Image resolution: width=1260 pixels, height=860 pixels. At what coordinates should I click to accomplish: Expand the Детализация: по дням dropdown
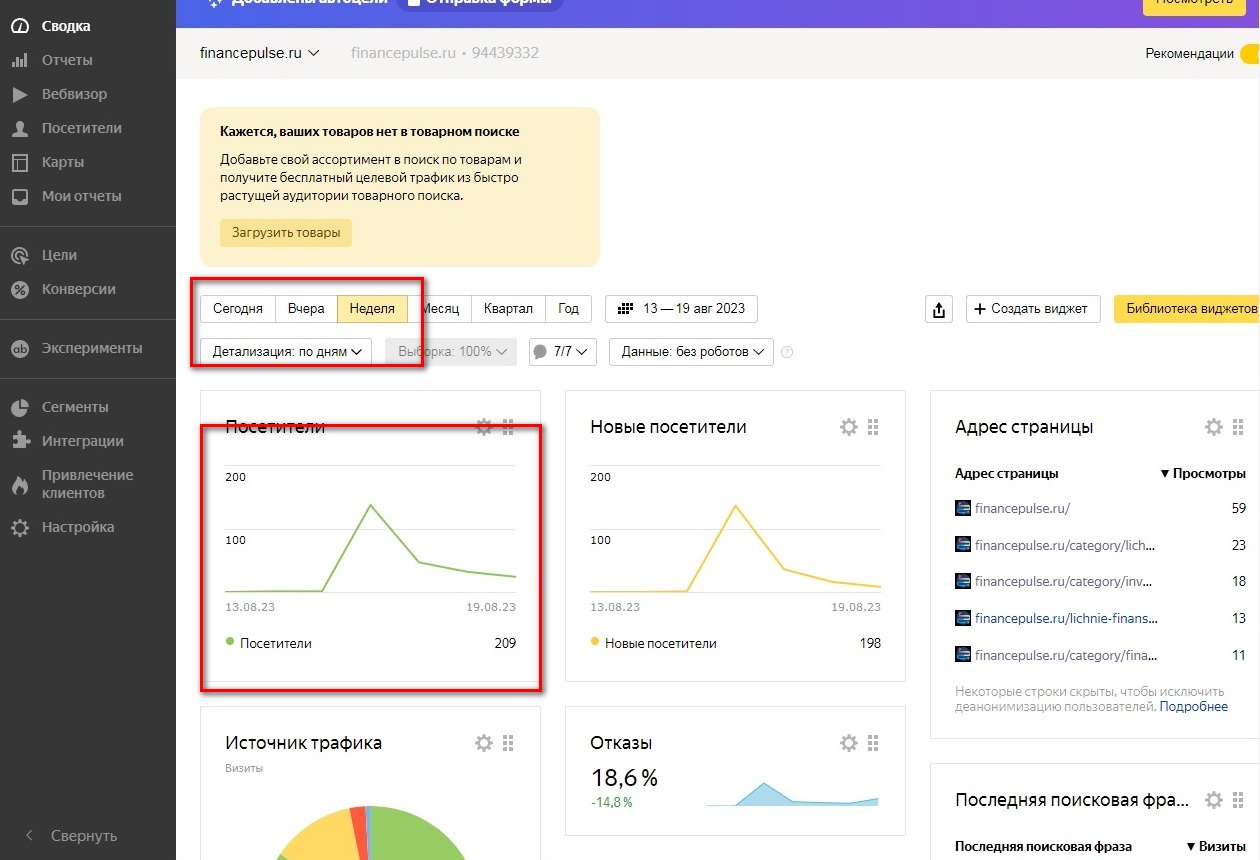pyautogui.click(x=286, y=352)
